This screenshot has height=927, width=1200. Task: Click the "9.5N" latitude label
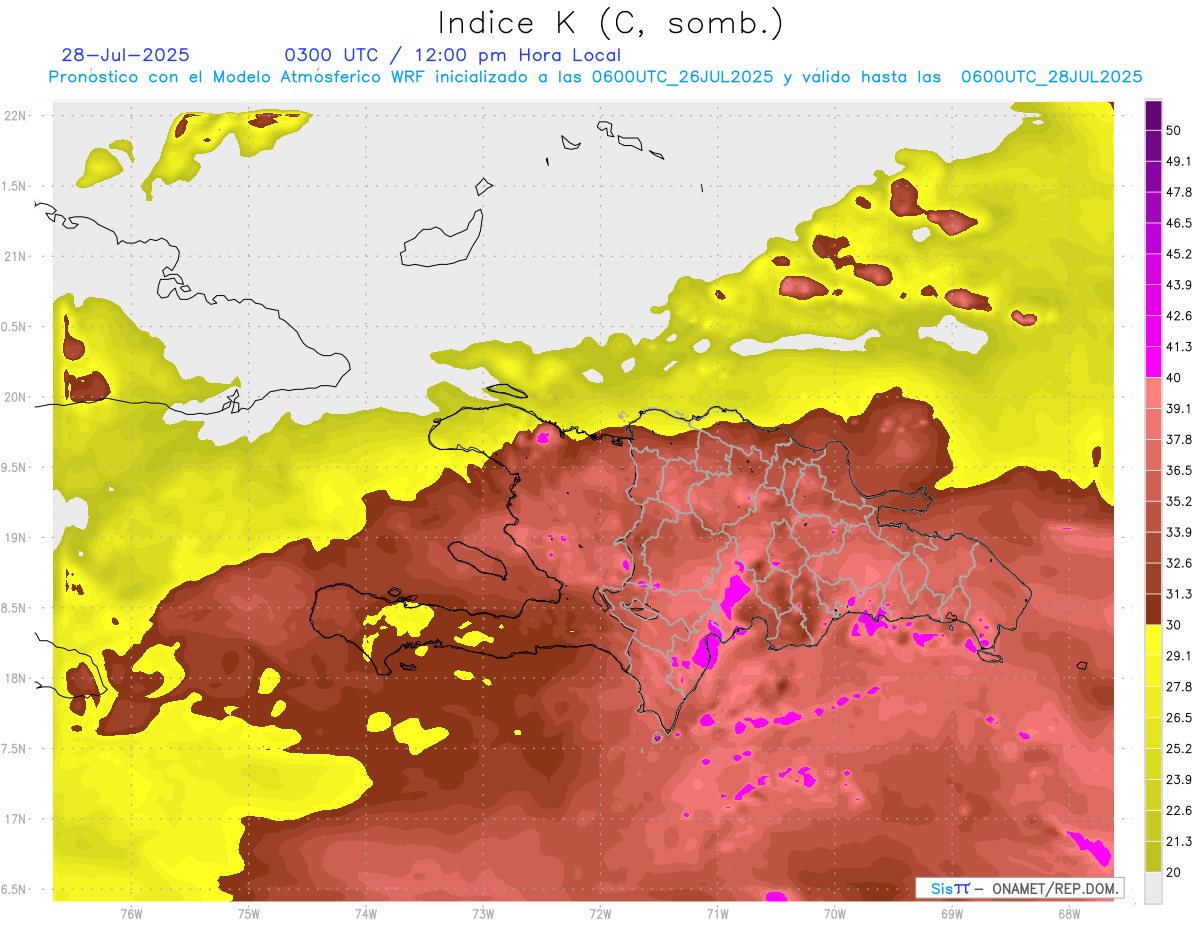[x=14, y=468]
